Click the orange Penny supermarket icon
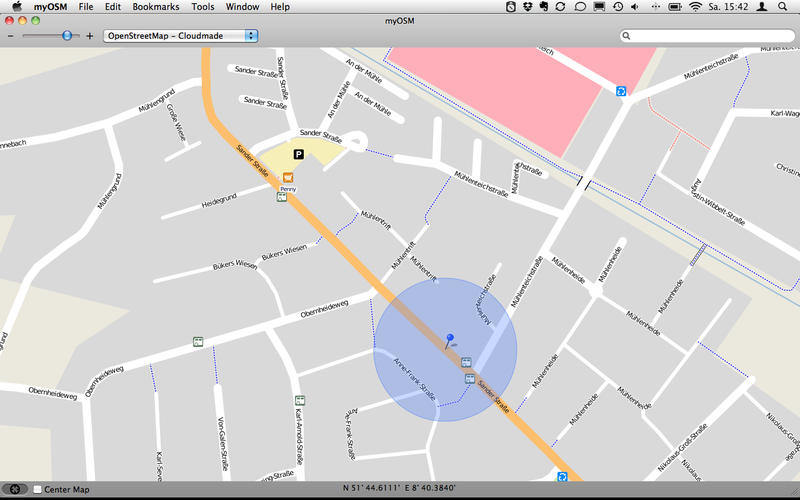Viewport: 800px width, 500px height. [x=288, y=177]
